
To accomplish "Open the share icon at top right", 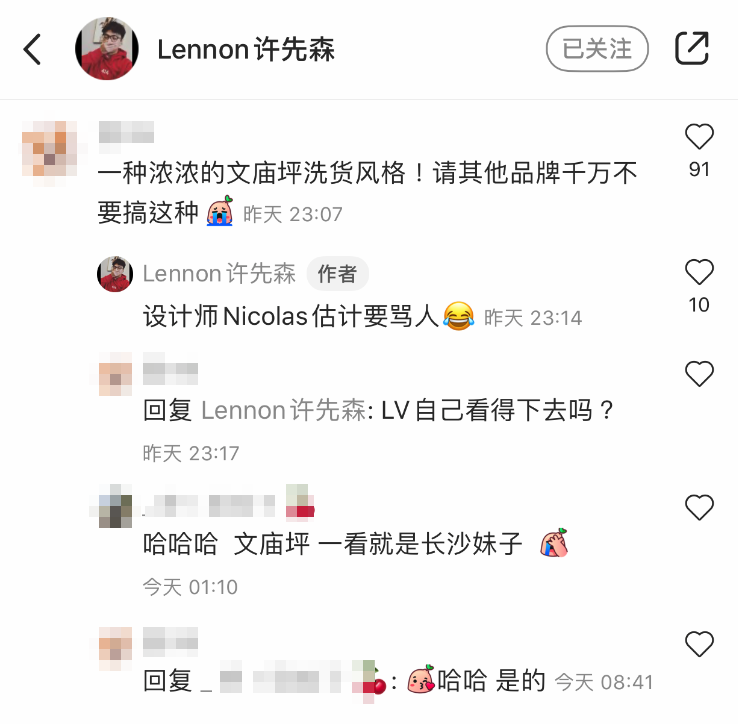I will (x=691, y=48).
